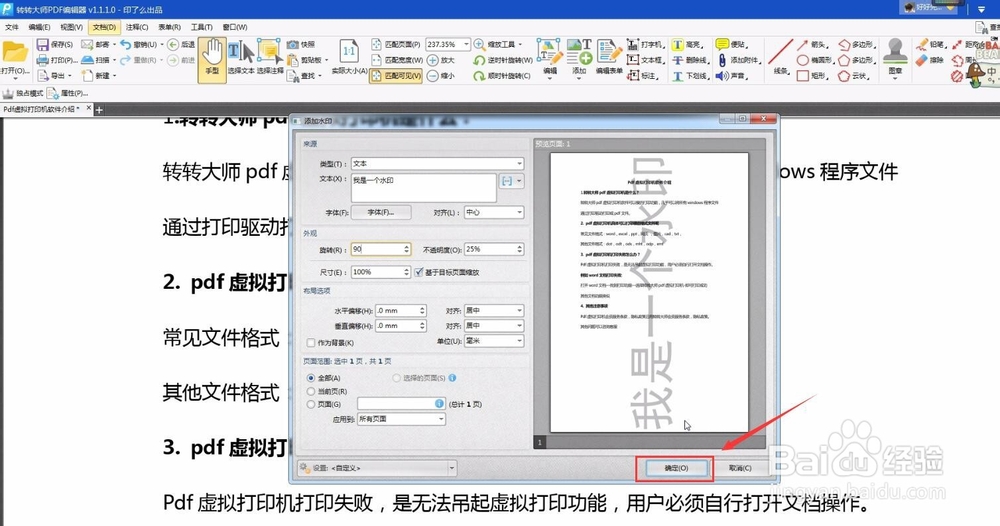The width and height of the screenshot is (1000, 526).
Task: Click the 独占模式 exclusive mode icon
Action: coord(8,93)
